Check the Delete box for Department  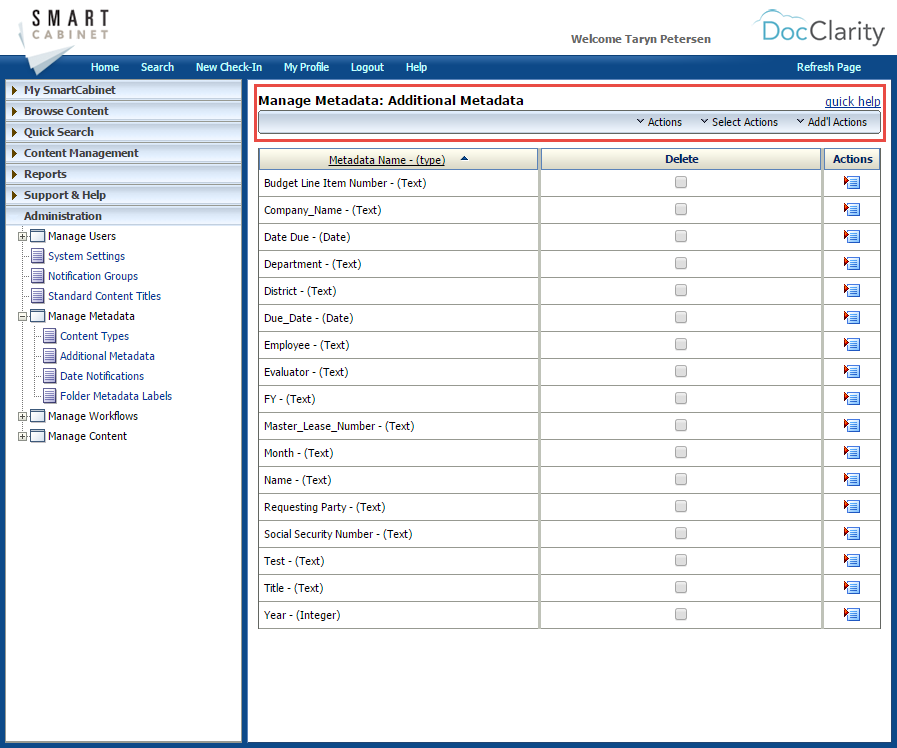[681, 263]
